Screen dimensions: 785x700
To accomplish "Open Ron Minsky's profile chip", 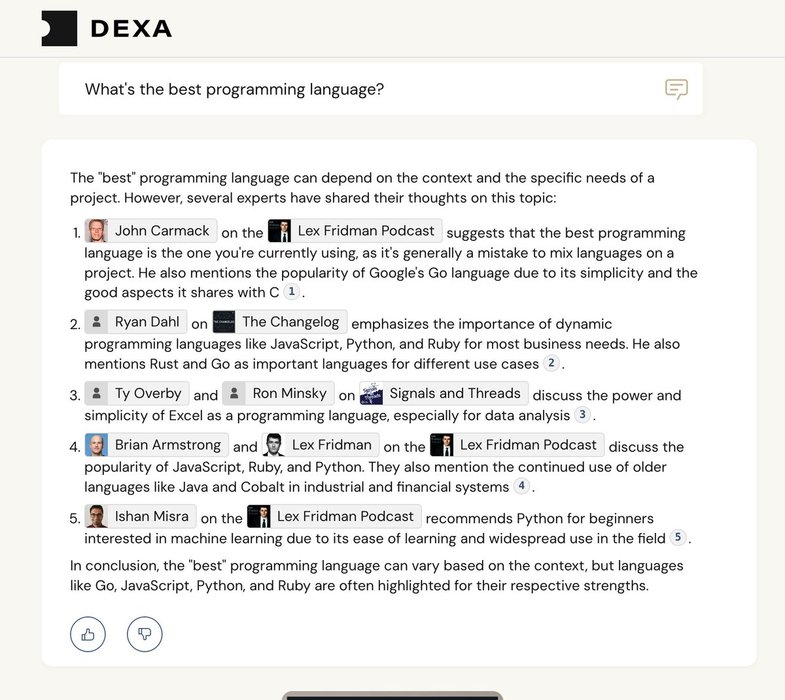I will pos(278,394).
